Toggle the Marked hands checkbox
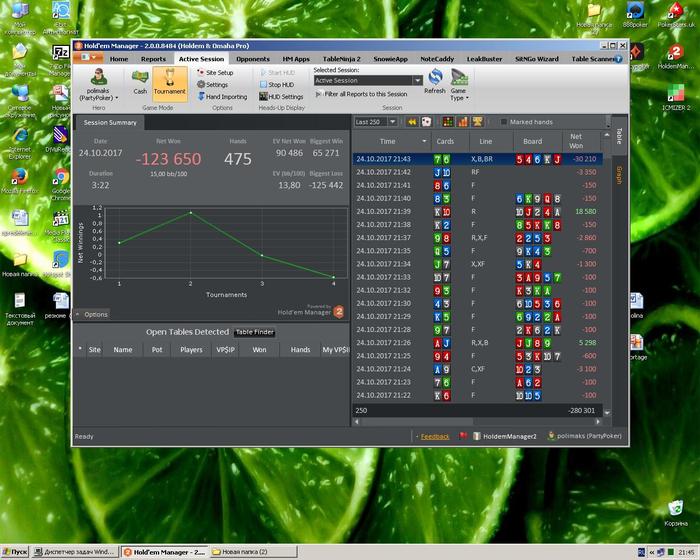This screenshot has height=560, width=700. click(504, 122)
